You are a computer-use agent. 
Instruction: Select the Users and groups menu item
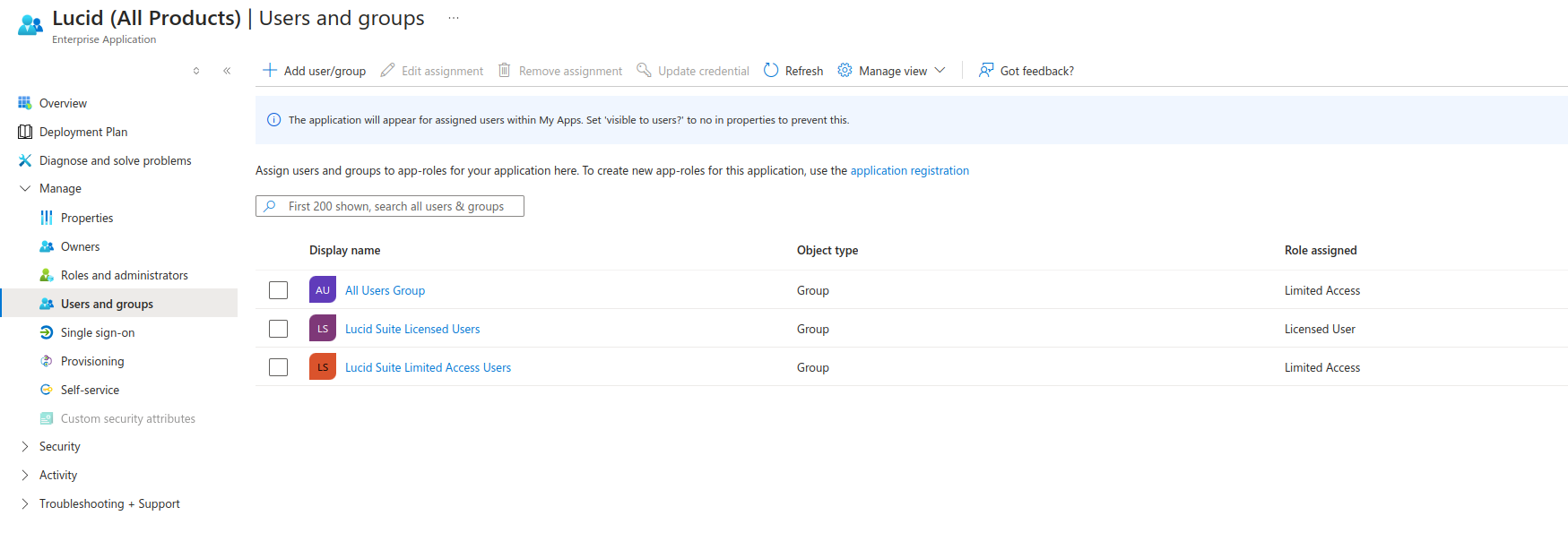[x=118, y=304]
